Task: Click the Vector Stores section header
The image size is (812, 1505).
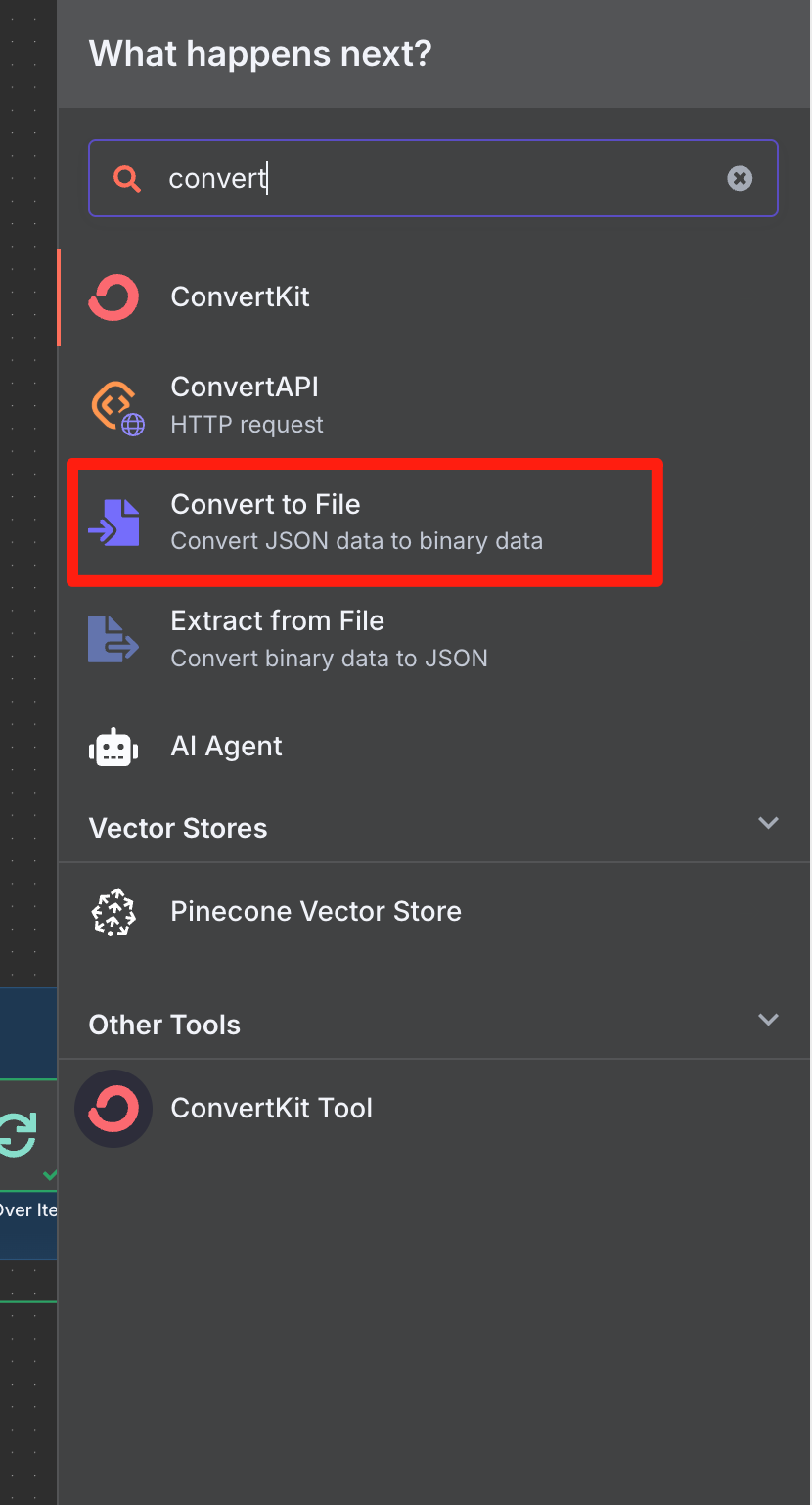Action: [178, 828]
